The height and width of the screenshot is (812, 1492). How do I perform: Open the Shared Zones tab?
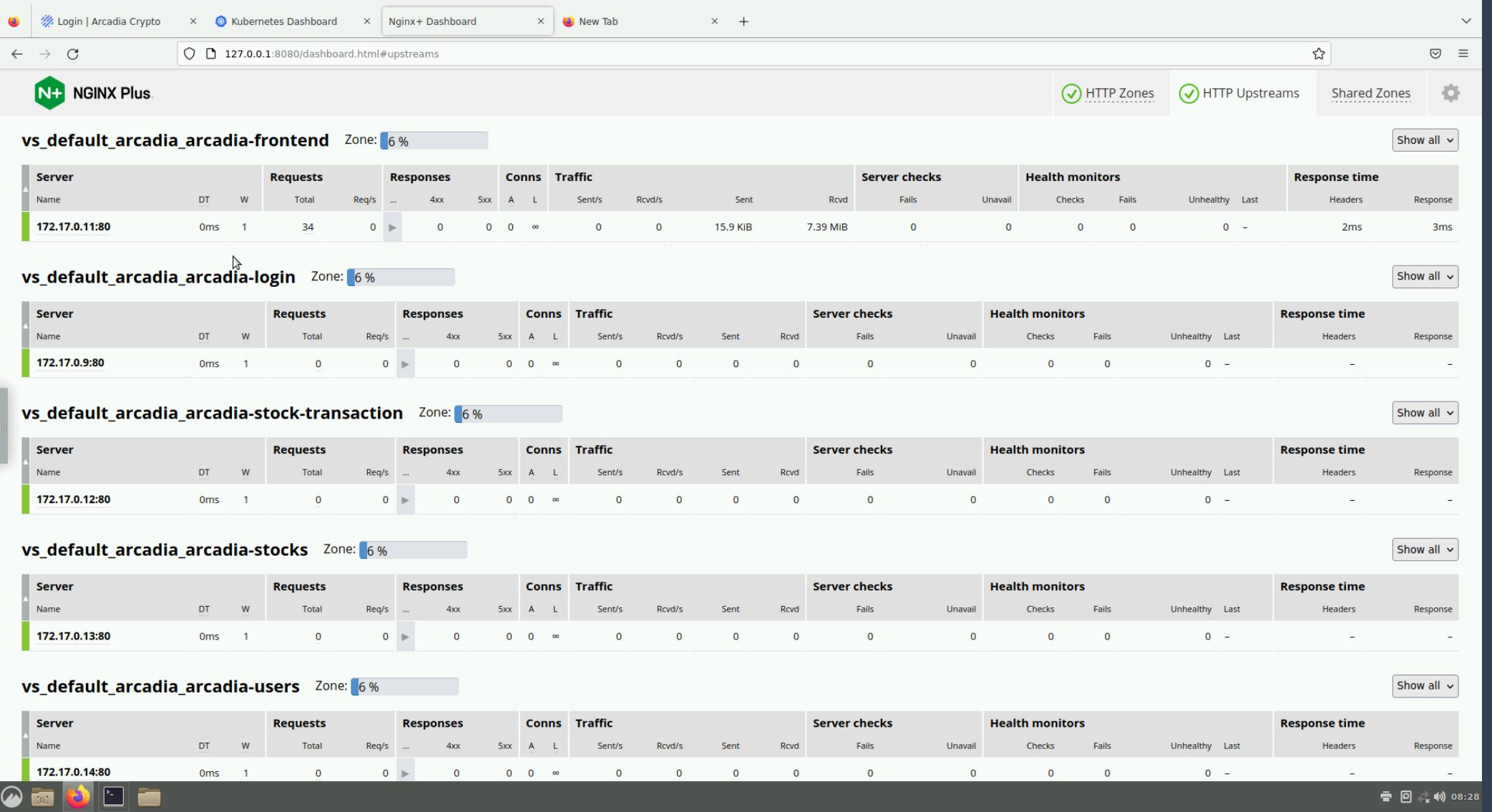(x=1370, y=93)
